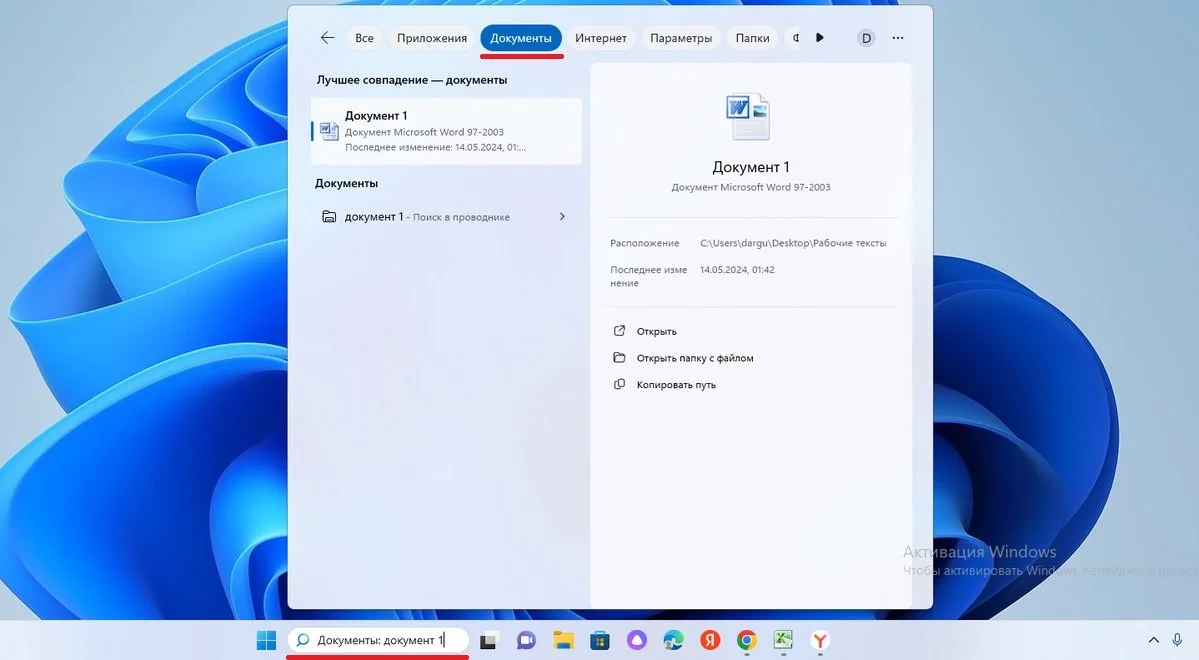Open the three-dots options menu

point(898,37)
